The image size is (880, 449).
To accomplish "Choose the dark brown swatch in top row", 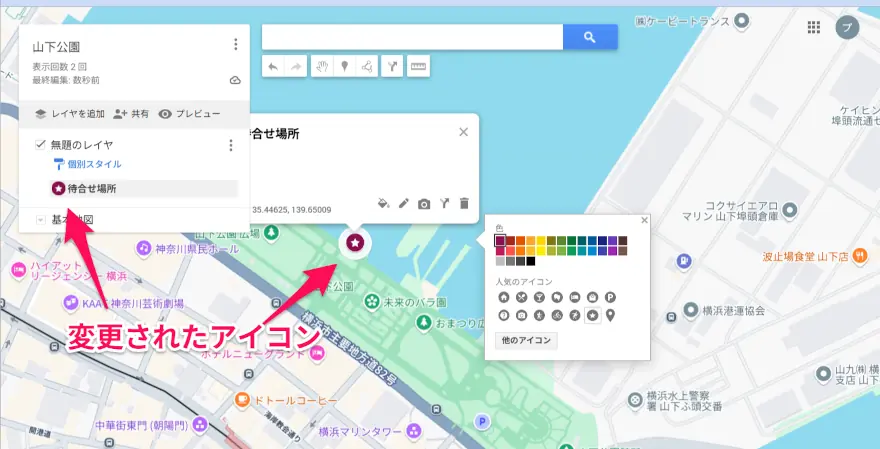I will (x=622, y=241).
